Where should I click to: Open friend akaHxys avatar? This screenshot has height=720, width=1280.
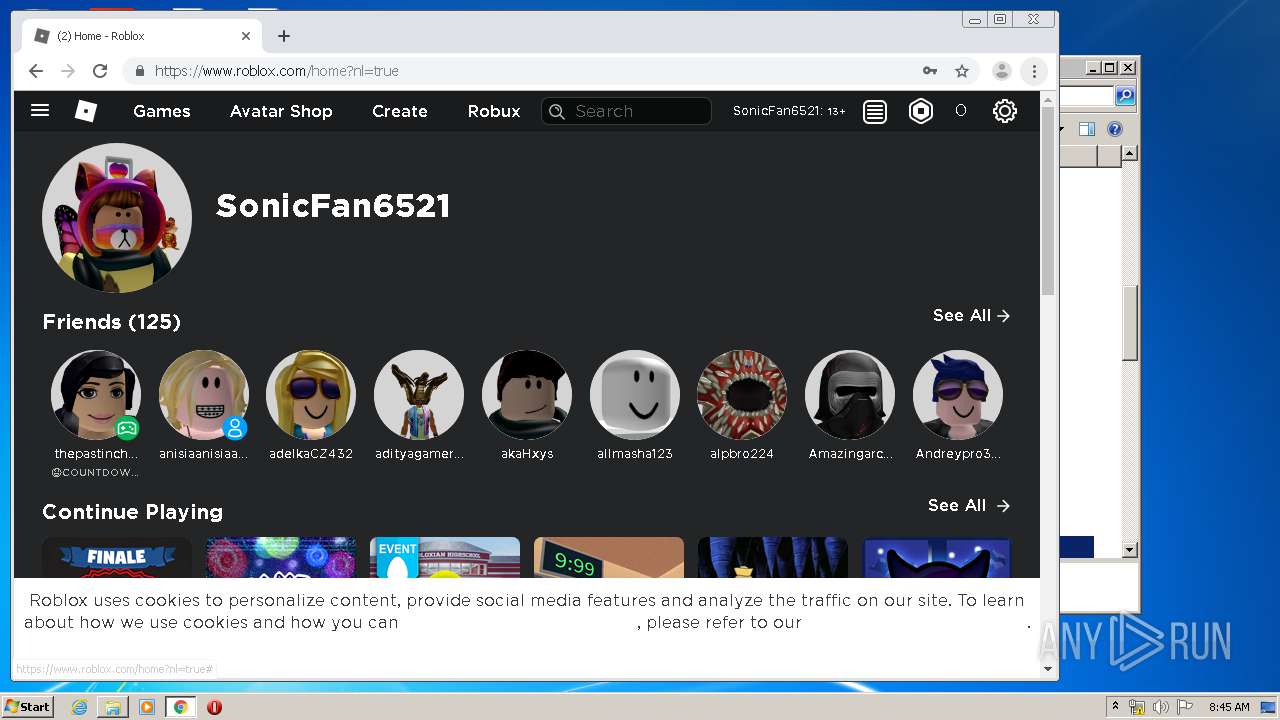[x=527, y=395]
